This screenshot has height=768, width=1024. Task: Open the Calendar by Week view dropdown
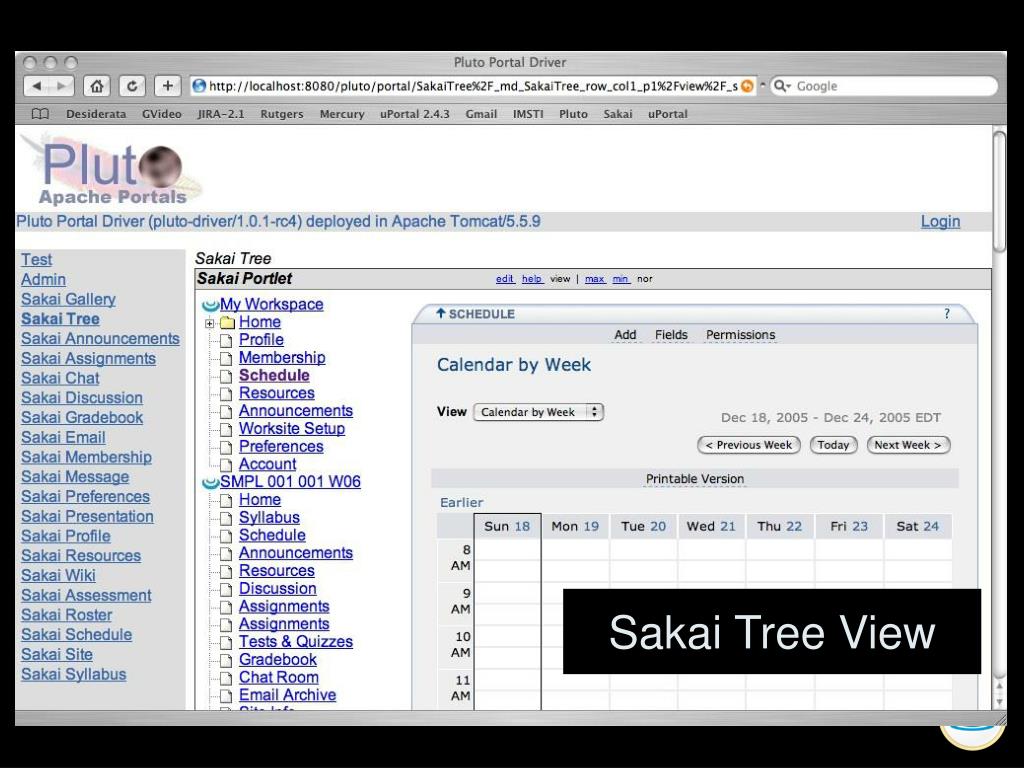tap(538, 412)
